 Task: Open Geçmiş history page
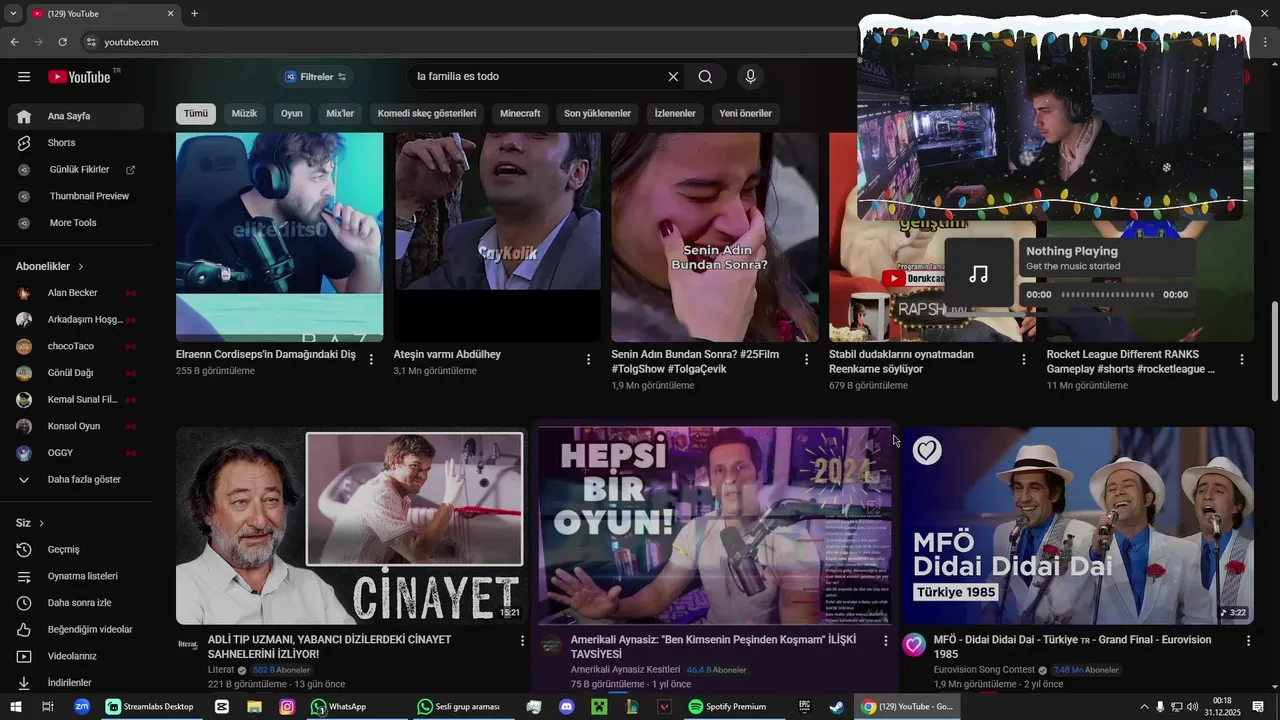point(76,550)
